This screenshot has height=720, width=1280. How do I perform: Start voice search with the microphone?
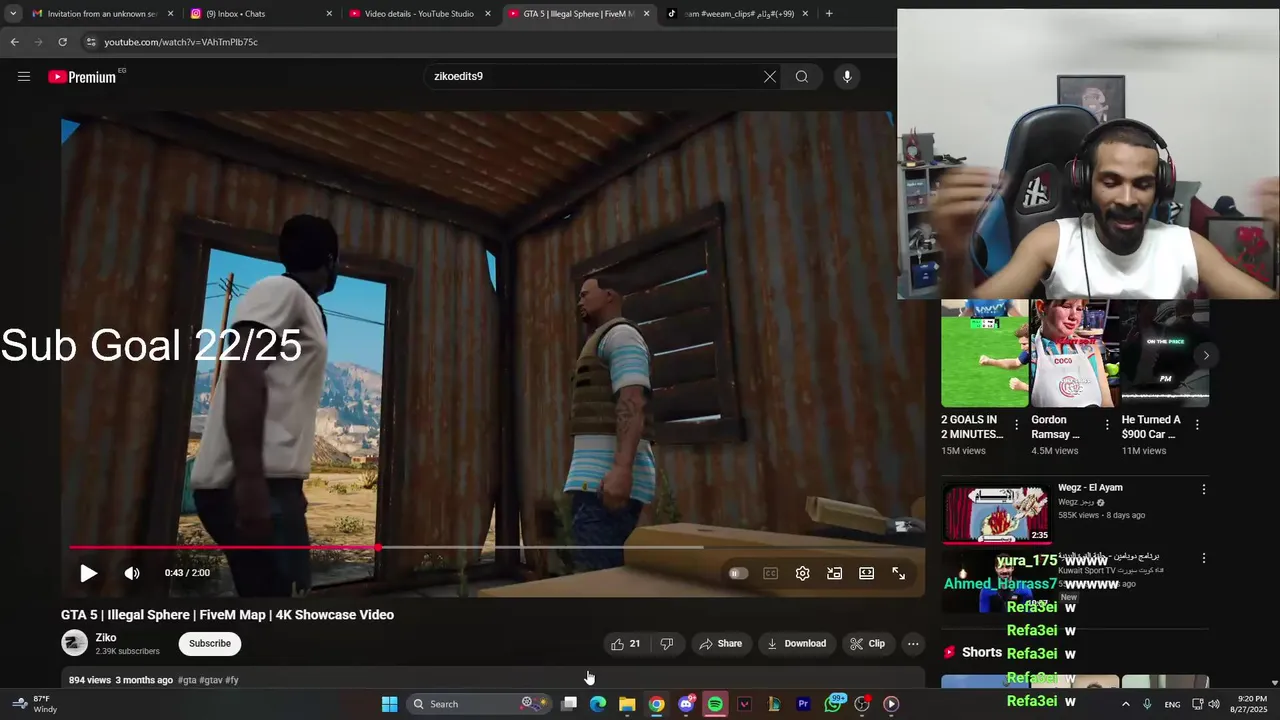click(x=847, y=76)
